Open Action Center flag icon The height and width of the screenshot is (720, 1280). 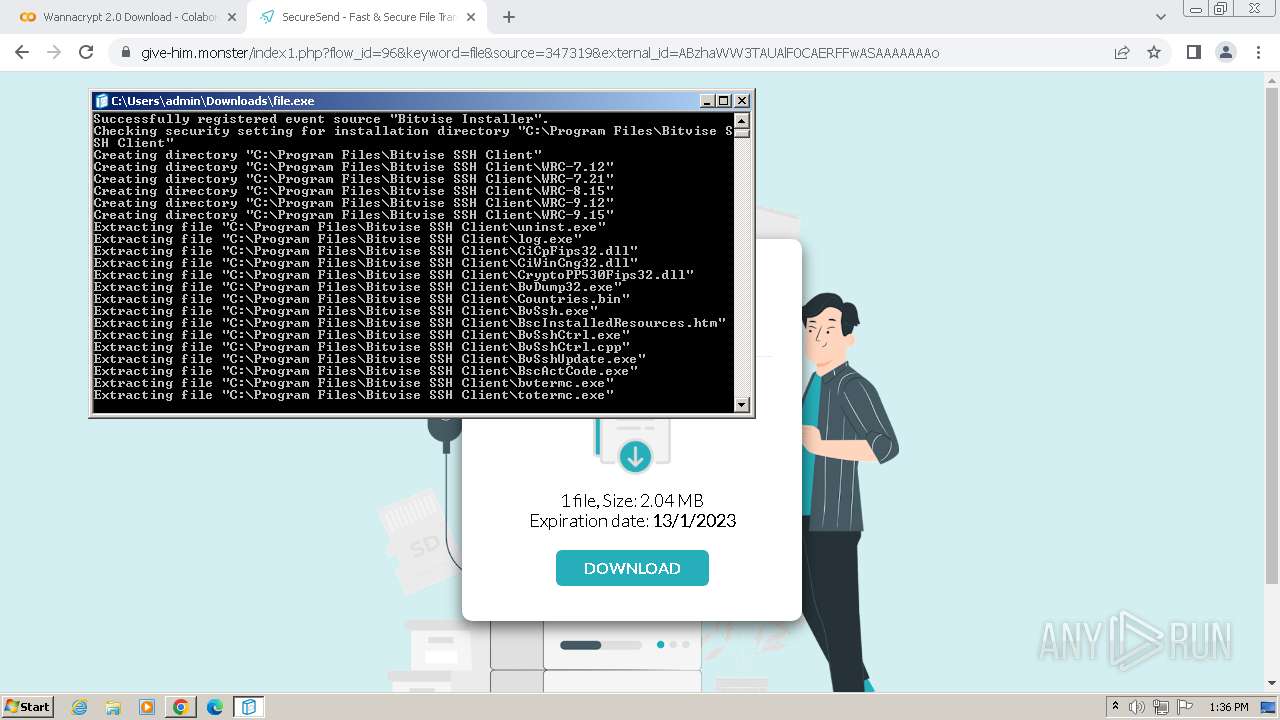pyautogui.click(x=1184, y=707)
